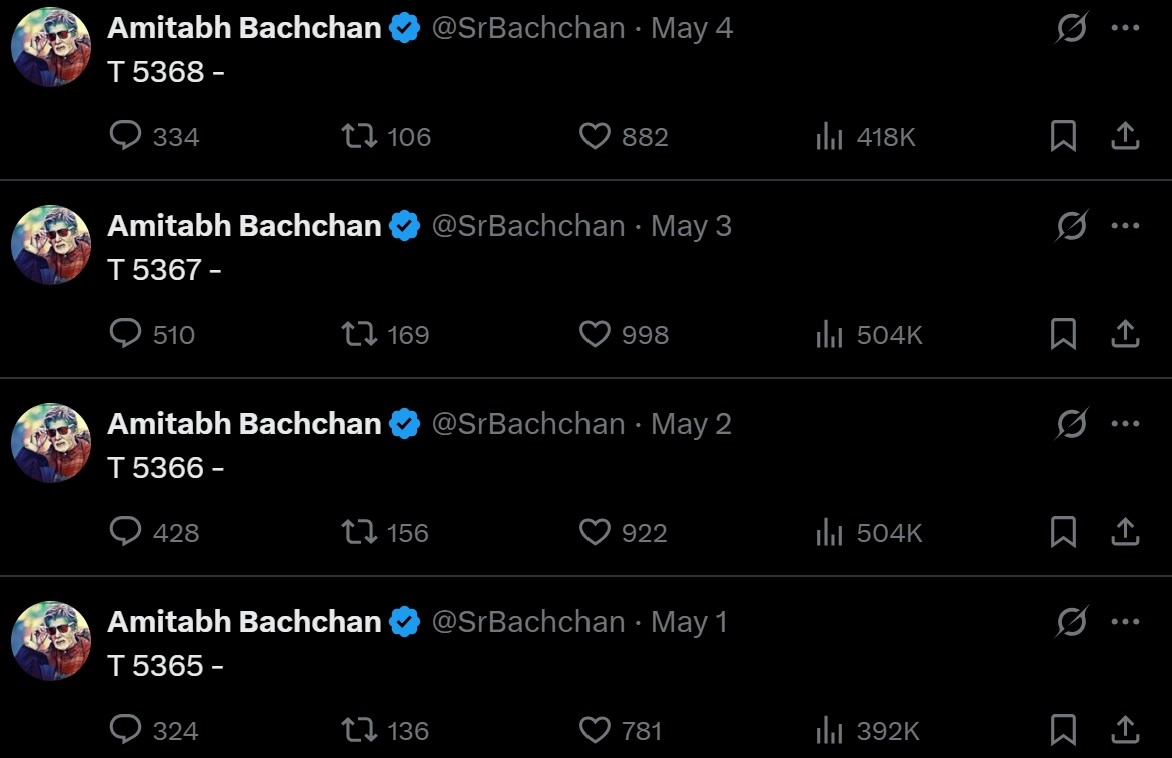The height and width of the screenshot is (758, 1172).
Task: Open the @SrBachchan handle on May 4 tweet
Action: point(528,29)
